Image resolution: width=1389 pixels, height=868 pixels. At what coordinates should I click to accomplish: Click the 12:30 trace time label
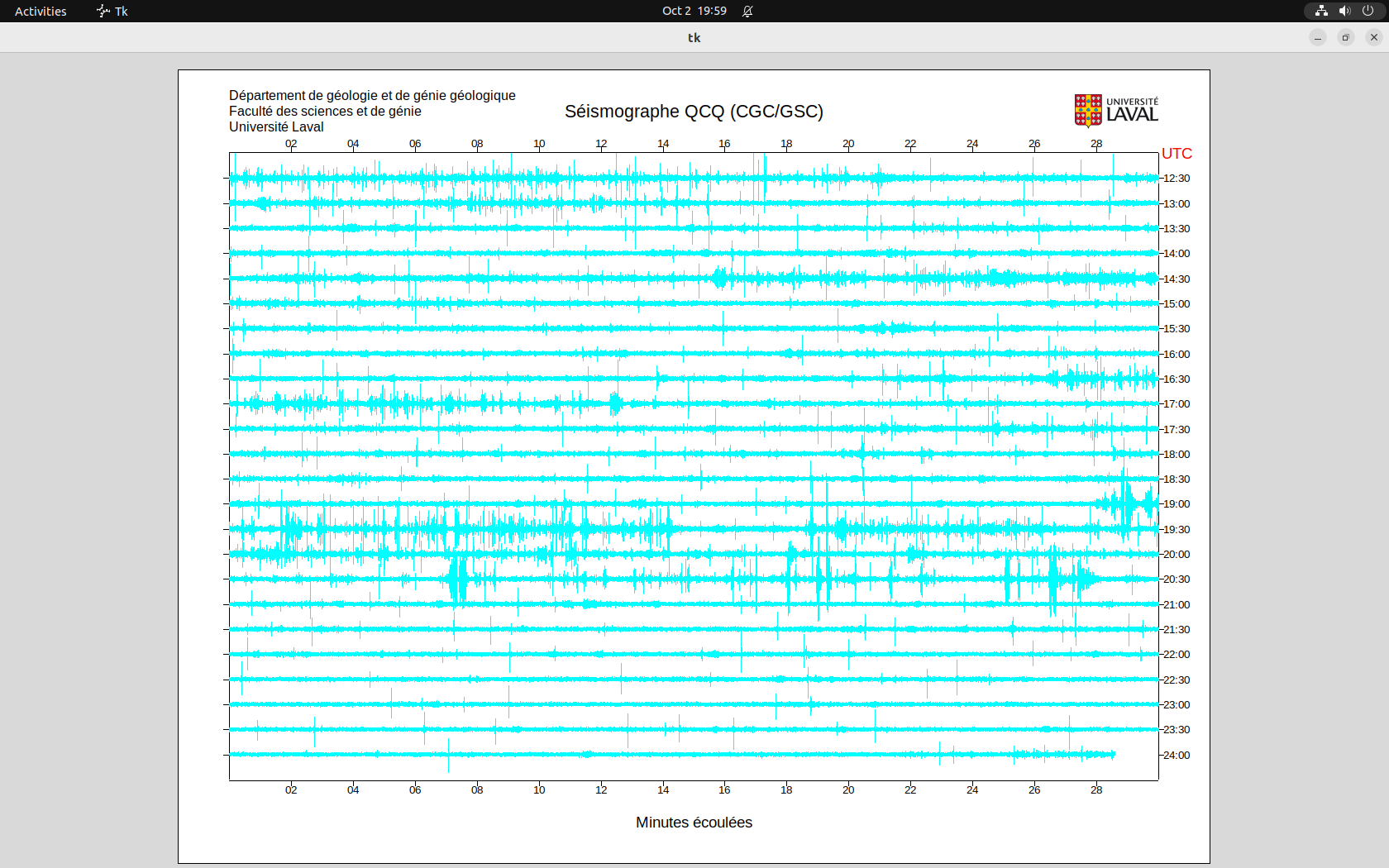click(x=1177, y=179)
